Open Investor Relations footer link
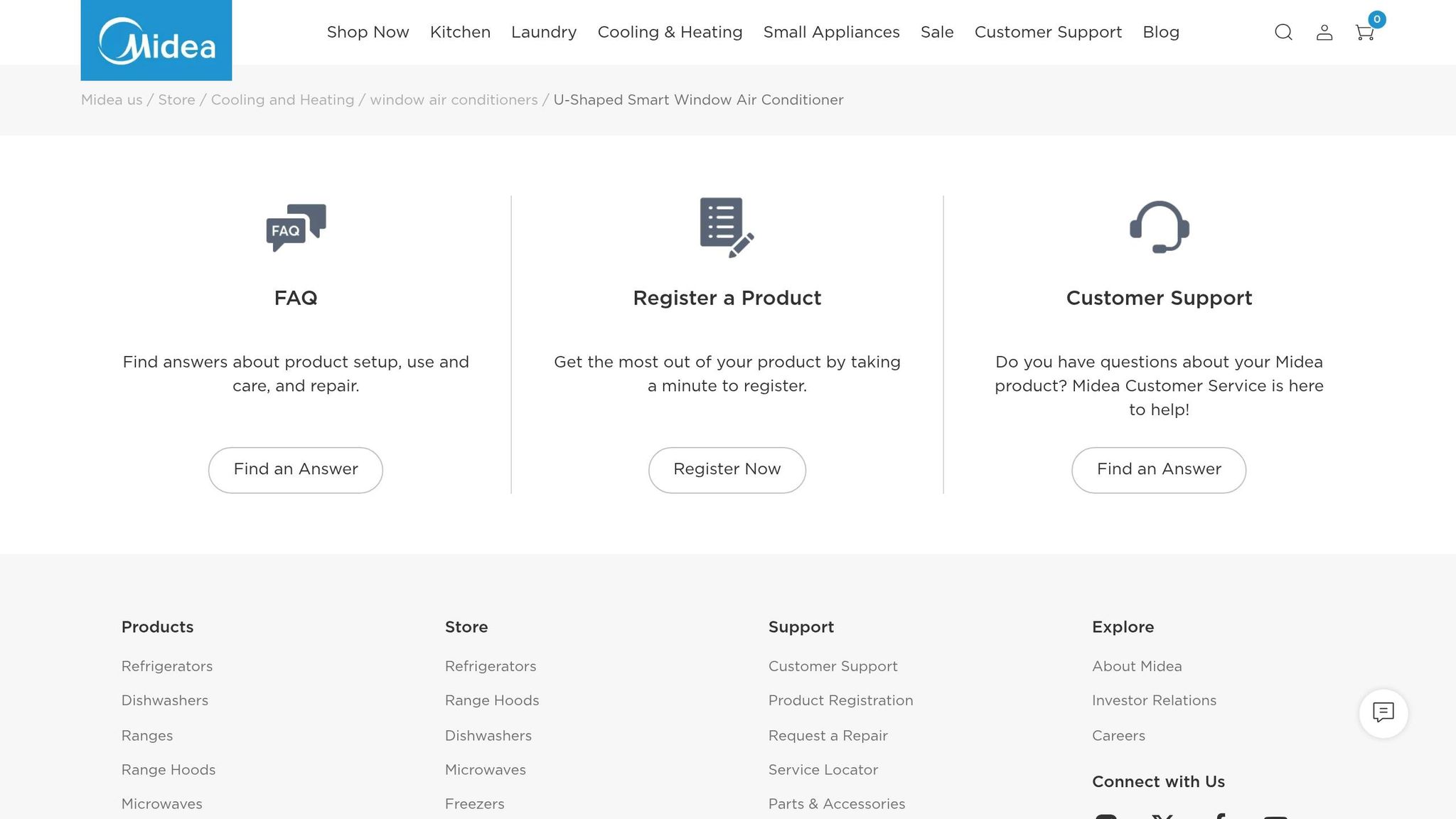1456x819 pixels. [x=1155, y=701]
